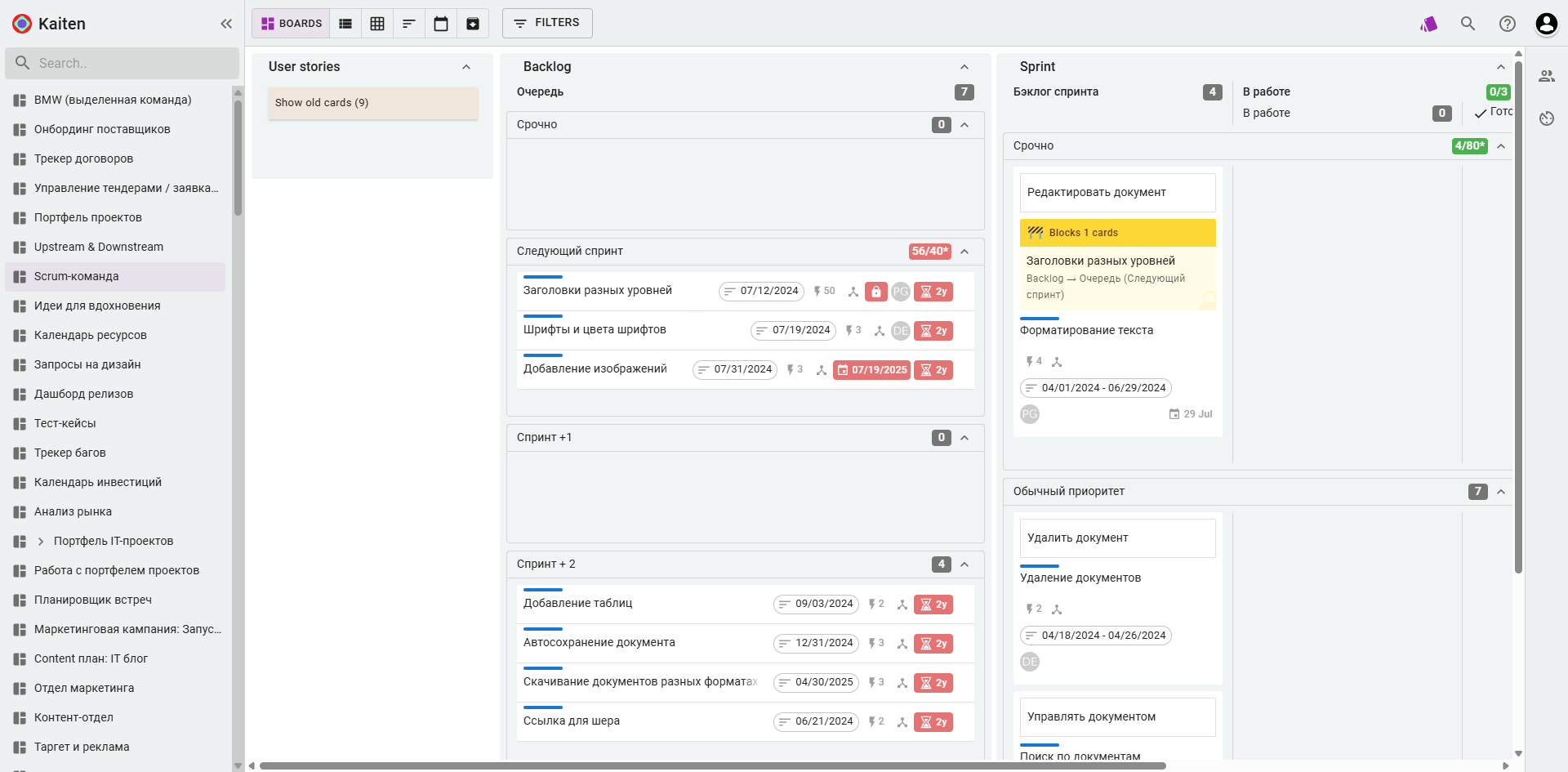The image size is (1568, 772).
Task: Collapse the left sidebar with double chevron
Action: click(226, 24)
